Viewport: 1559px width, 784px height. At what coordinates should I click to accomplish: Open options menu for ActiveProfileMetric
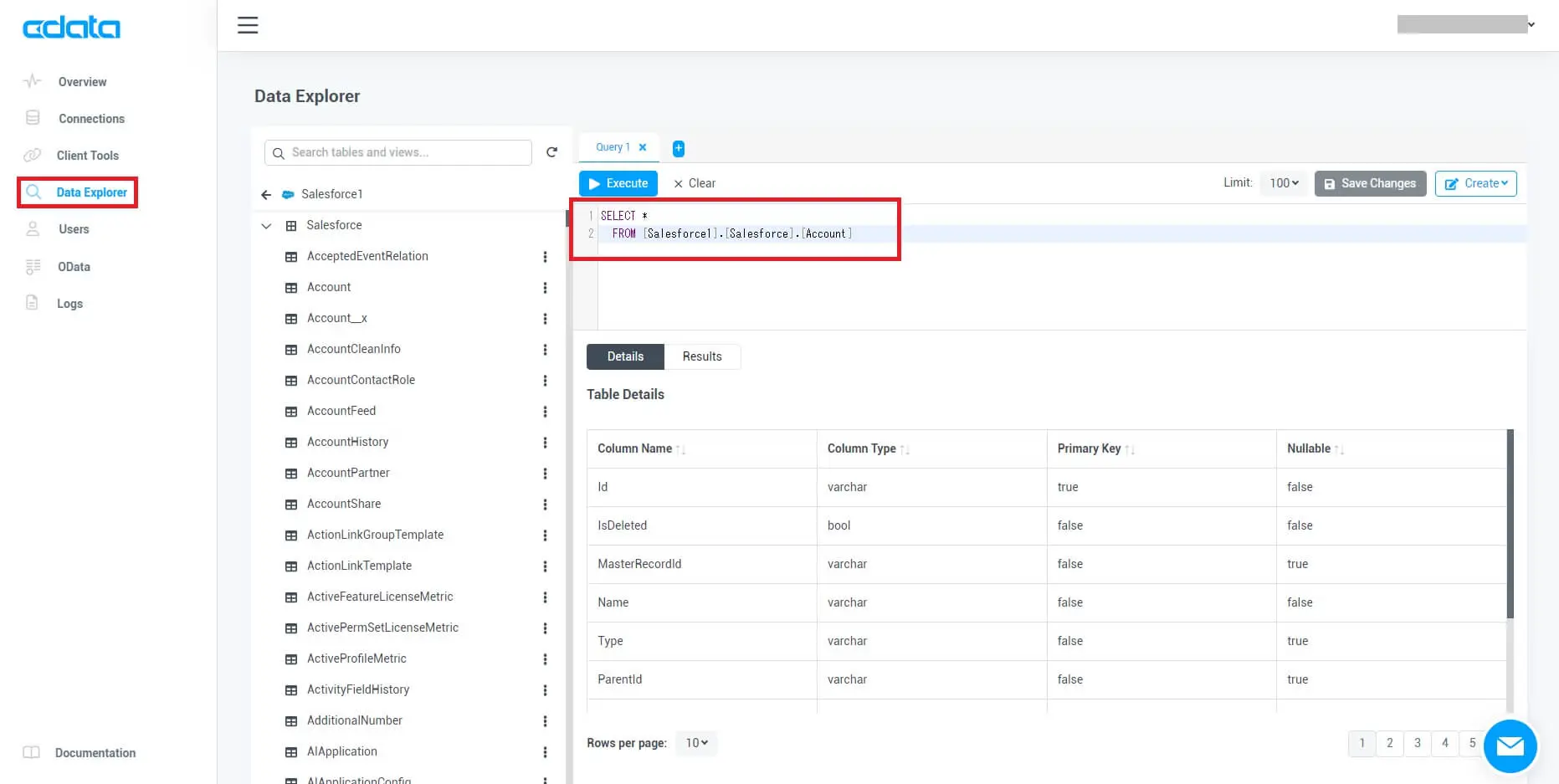tap(545, 659)
